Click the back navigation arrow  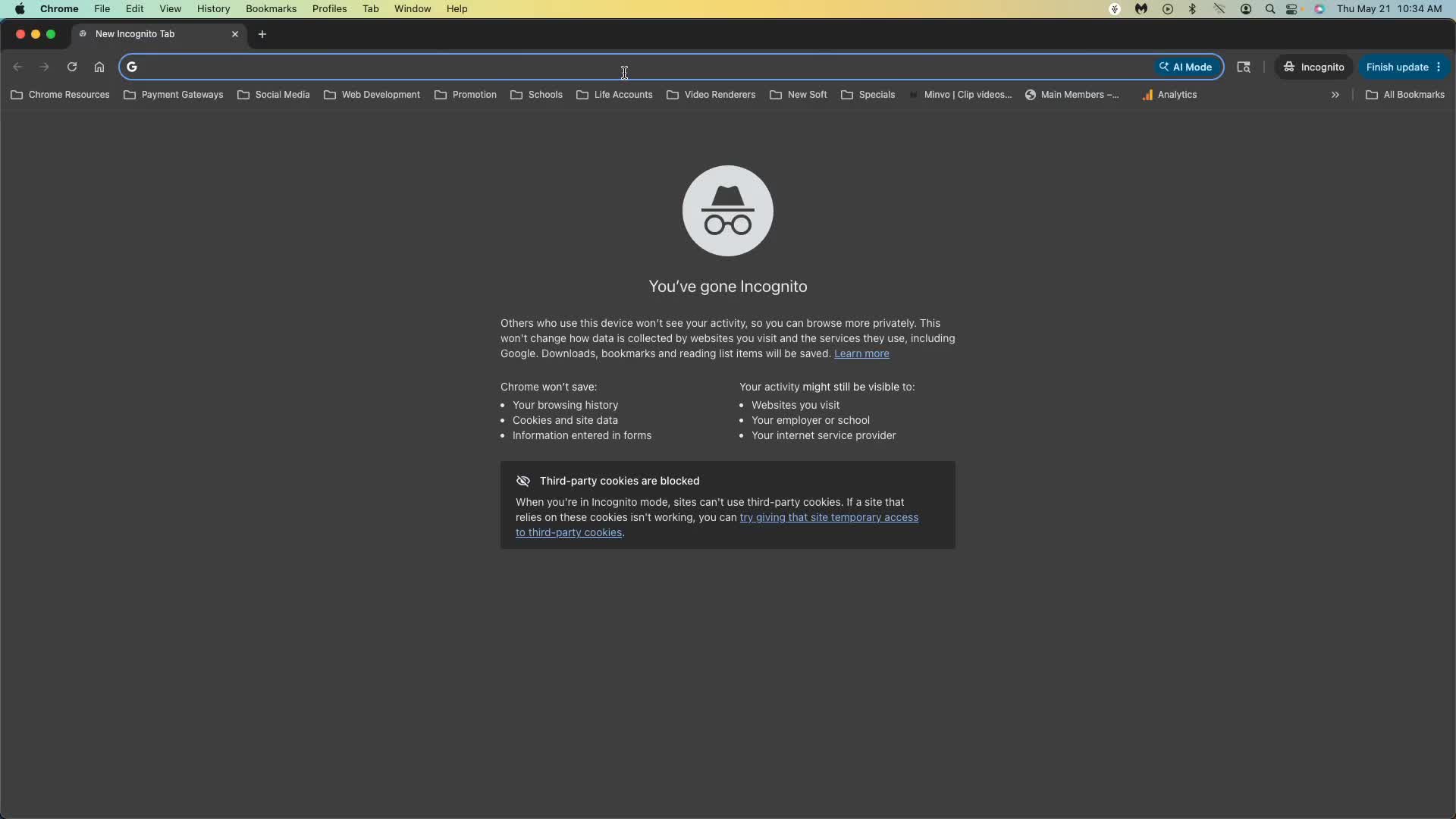click(x=17, y=67)
